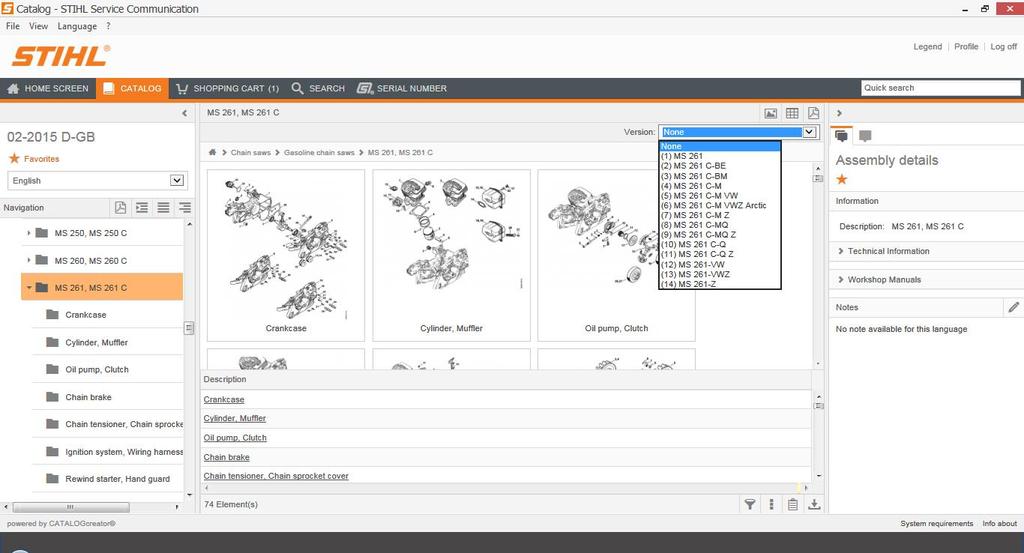Click Log off
The height and width of the screenshot is (553, 1024).
coord(1003,46)
